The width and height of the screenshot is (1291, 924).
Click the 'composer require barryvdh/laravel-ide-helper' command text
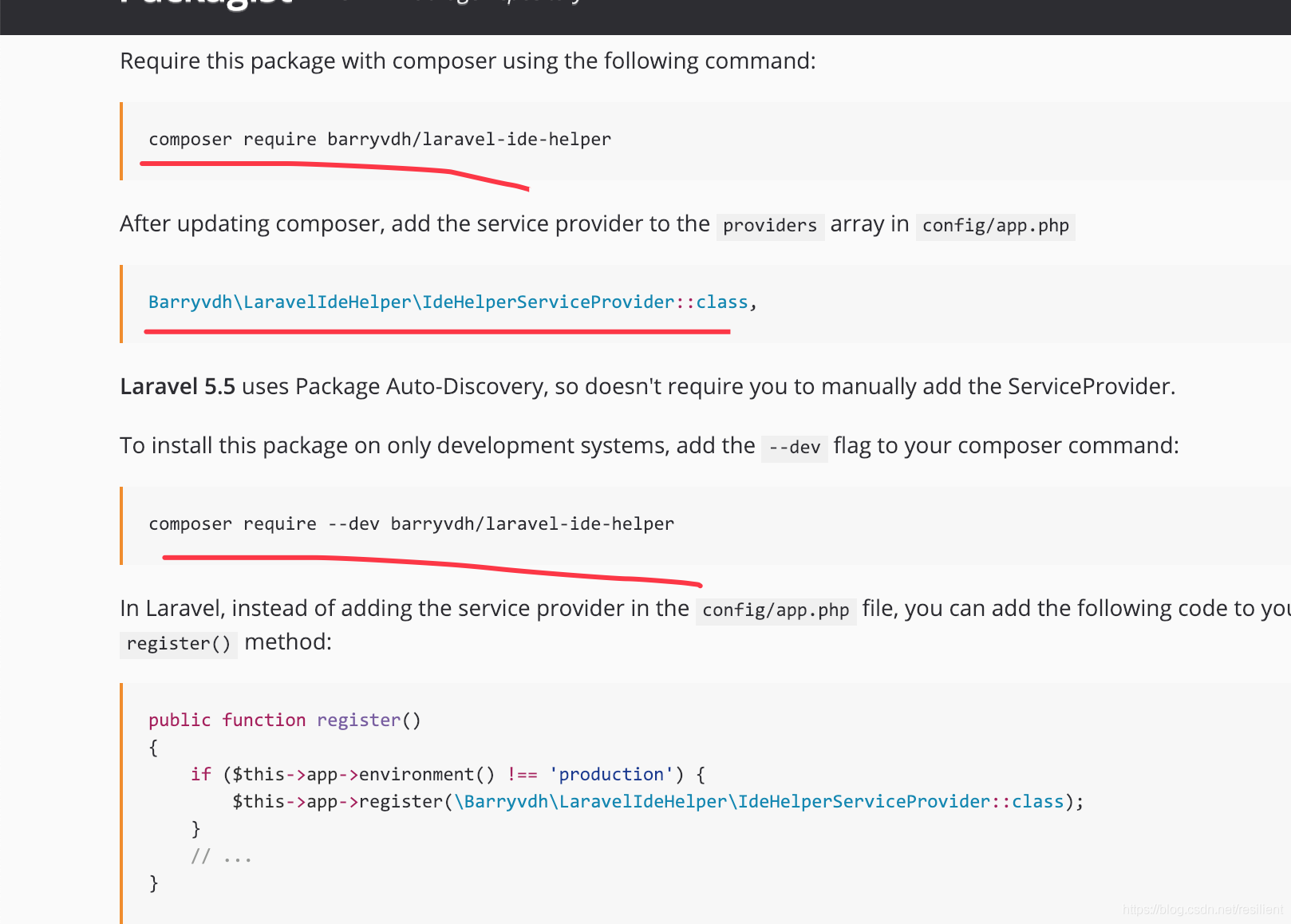pyautogui.click(x=380, y=140)
